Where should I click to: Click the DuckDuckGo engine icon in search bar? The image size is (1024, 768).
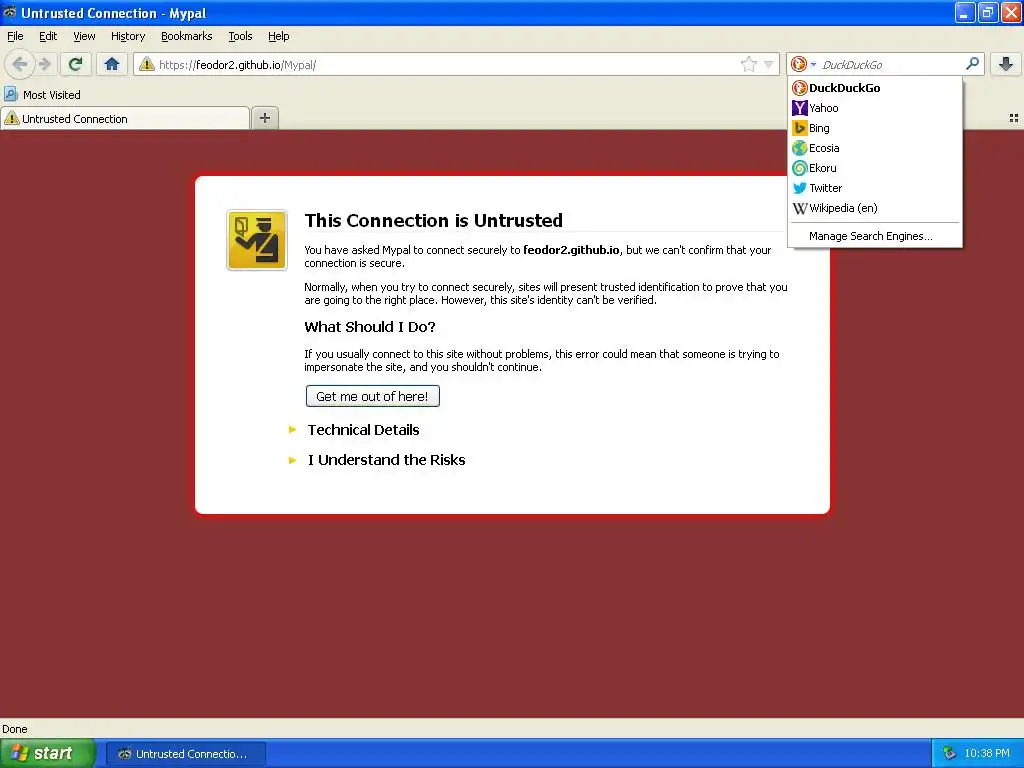[x=799, y=64]
